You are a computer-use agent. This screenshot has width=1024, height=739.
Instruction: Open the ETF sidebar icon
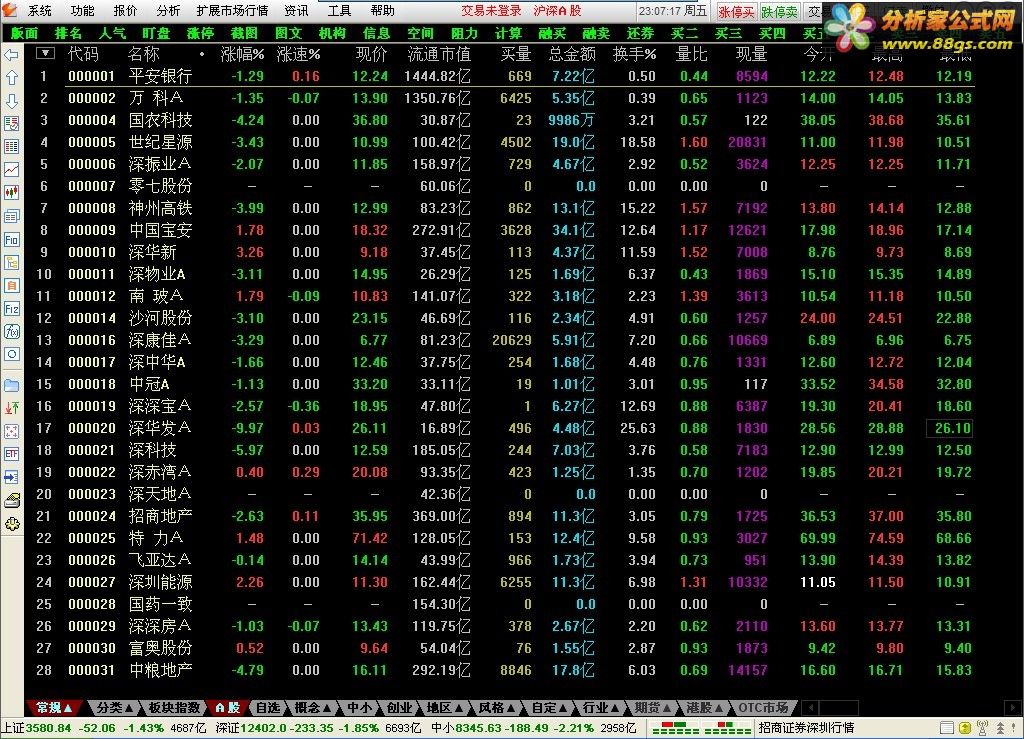click(11, 454)
